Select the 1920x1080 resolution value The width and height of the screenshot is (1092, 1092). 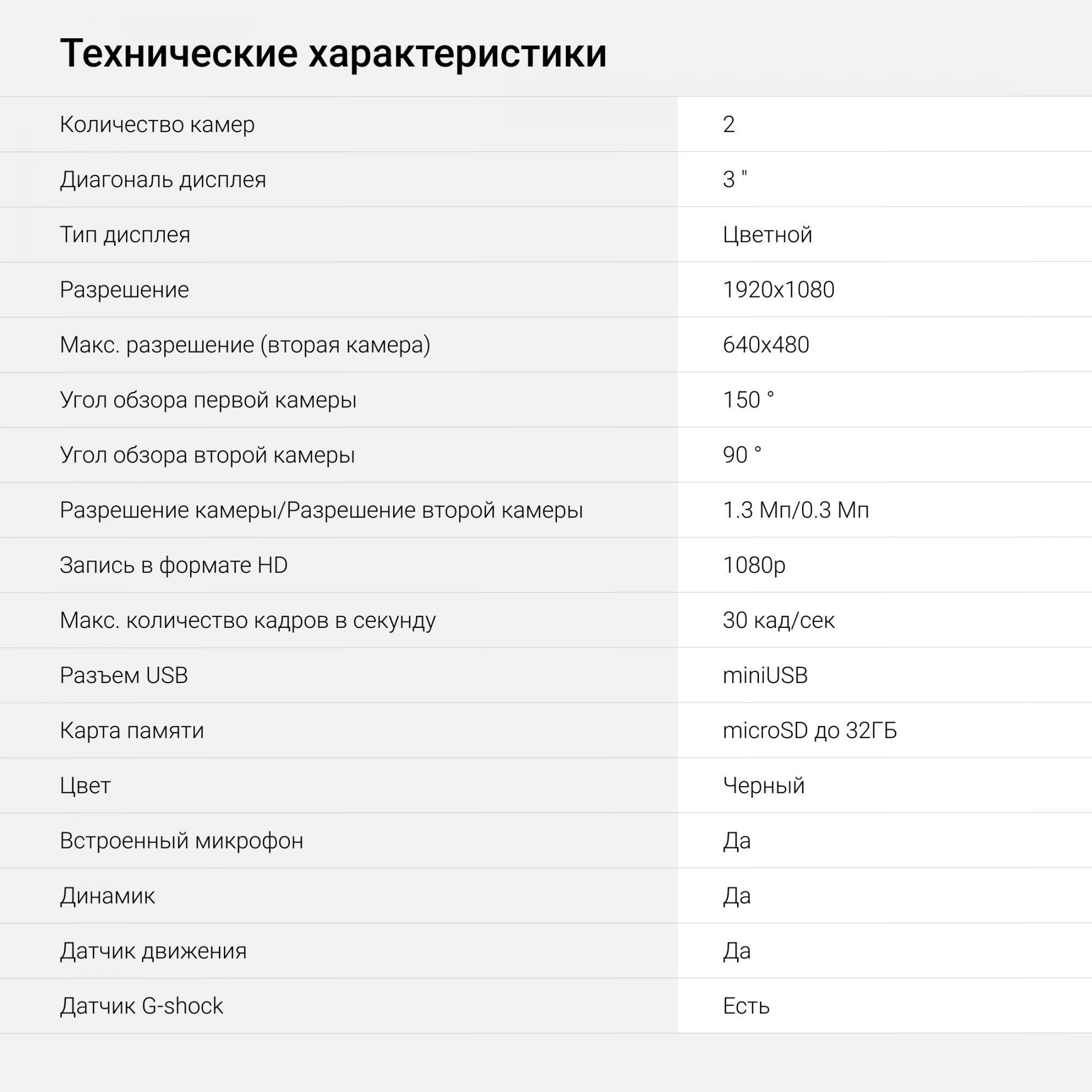(x=779, y=289)
